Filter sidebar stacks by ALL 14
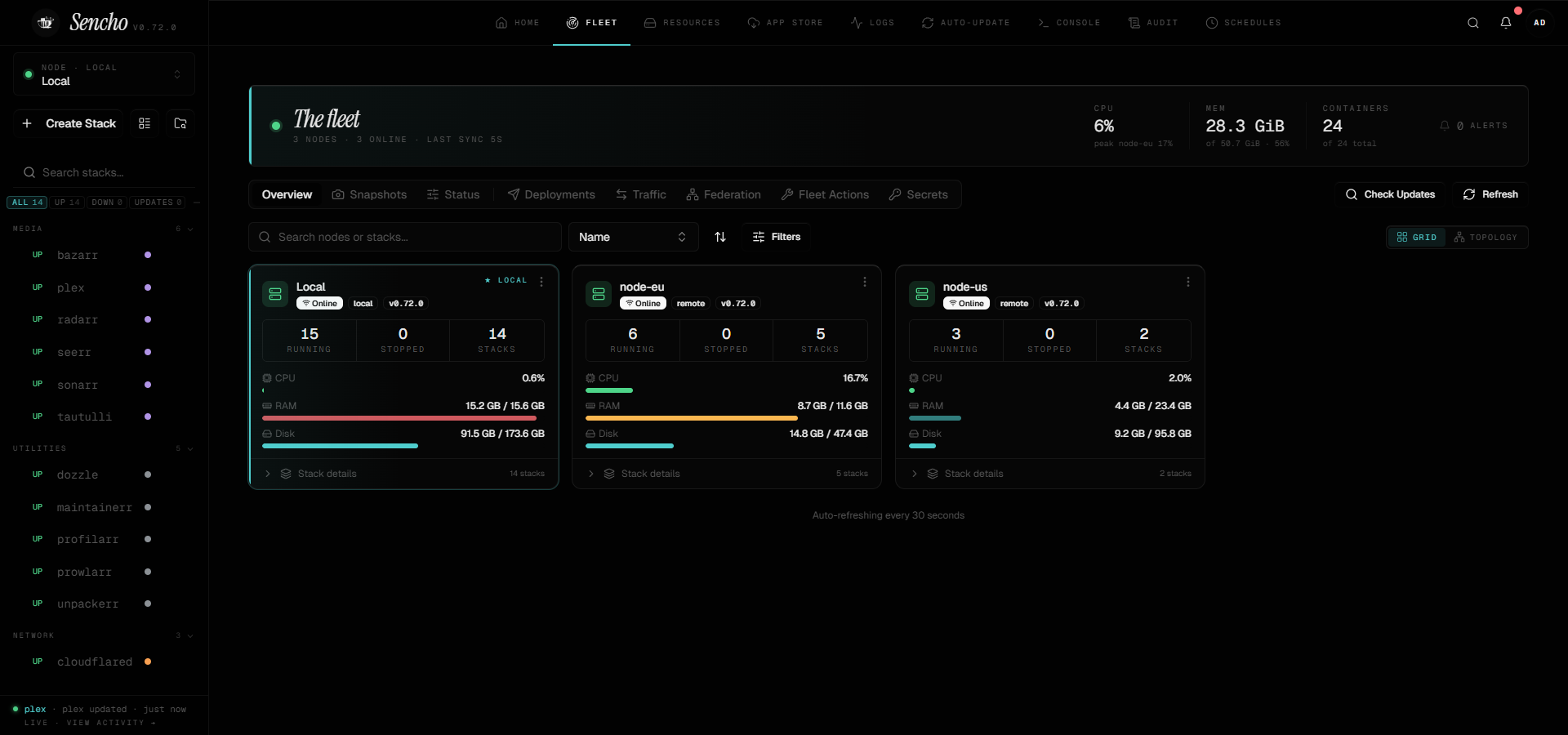 point(28,203)
